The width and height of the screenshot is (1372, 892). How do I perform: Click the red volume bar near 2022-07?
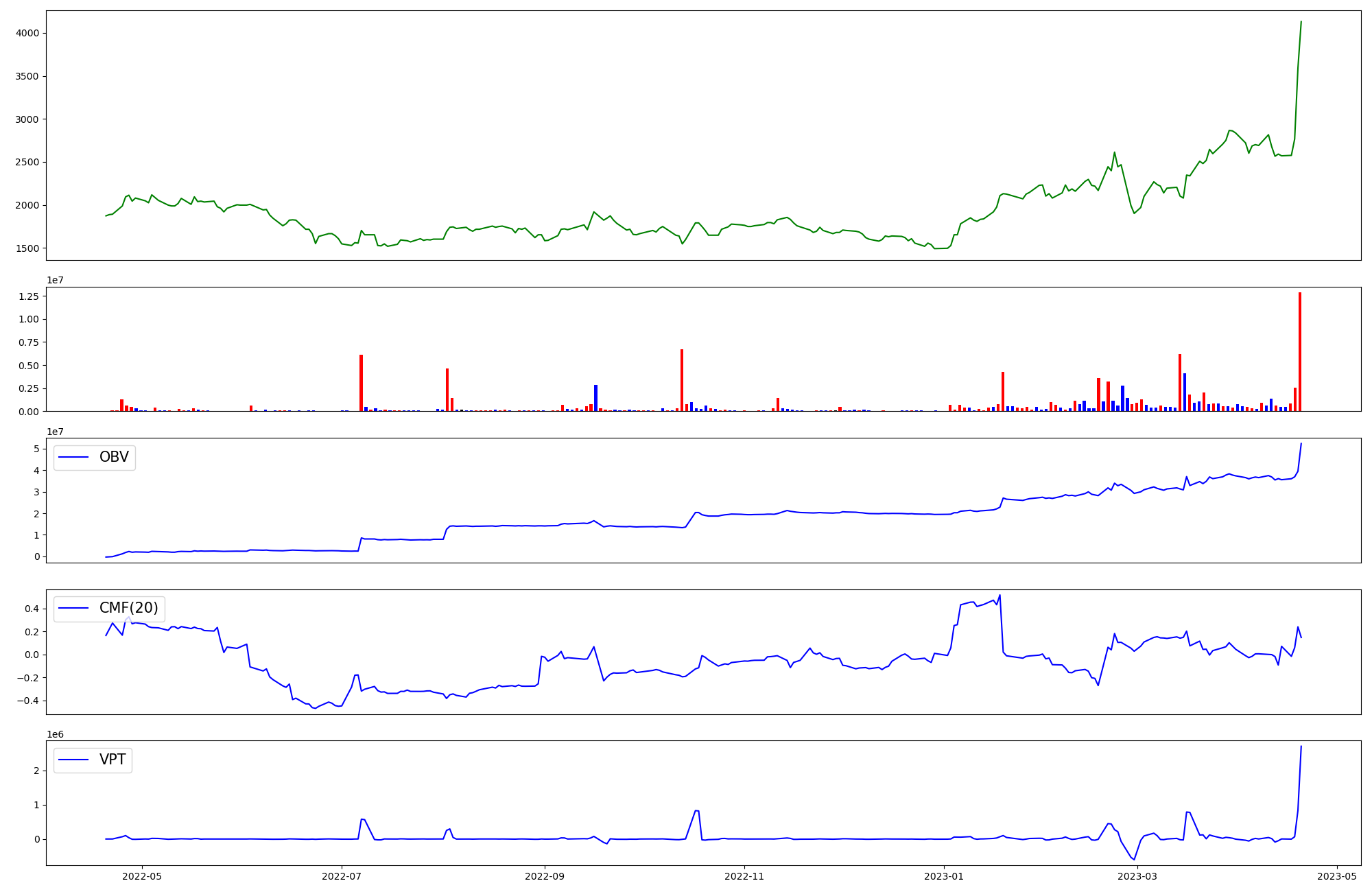coord(361,383)
